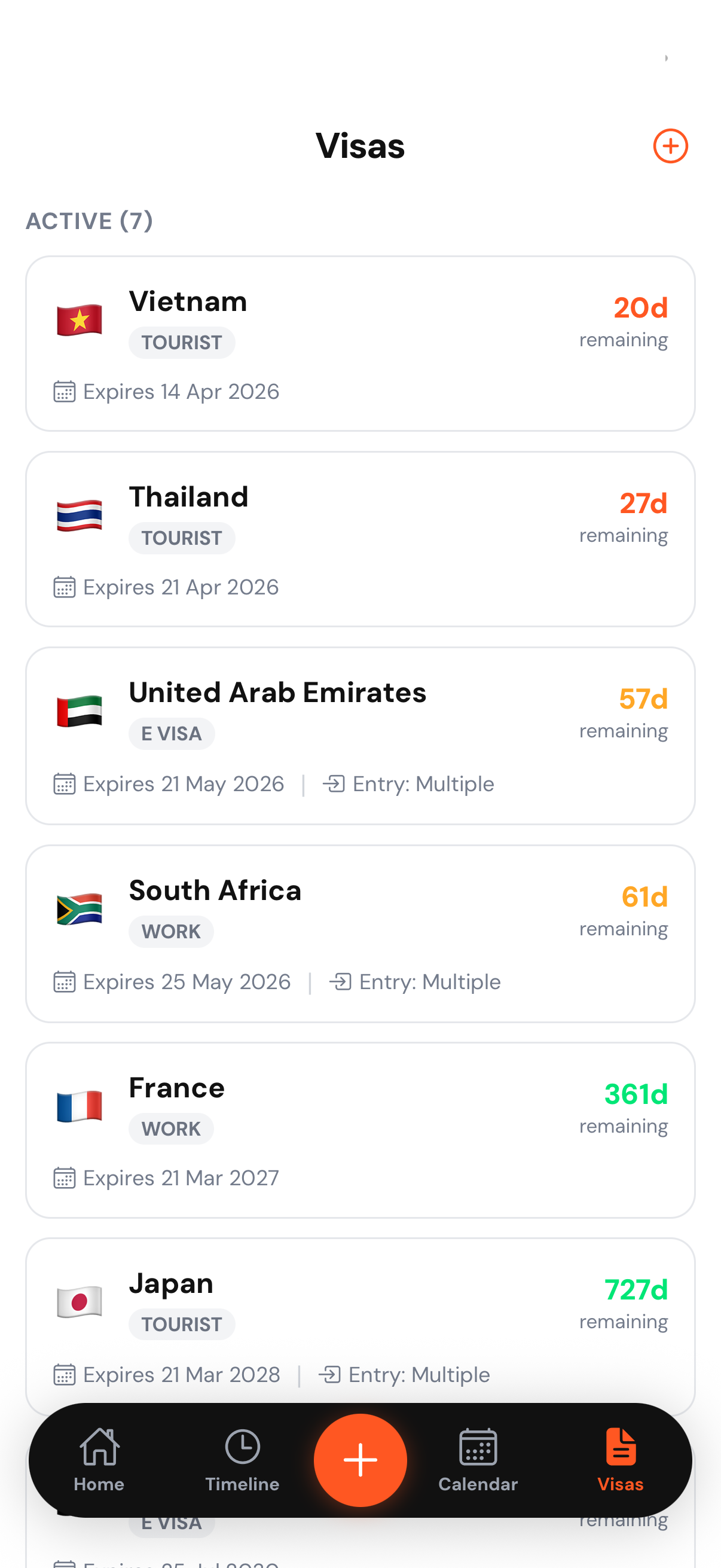Screen dimensions: 721x1568
Task: Tap the Vietnam flag icon
Action: [x=79, y=320]
